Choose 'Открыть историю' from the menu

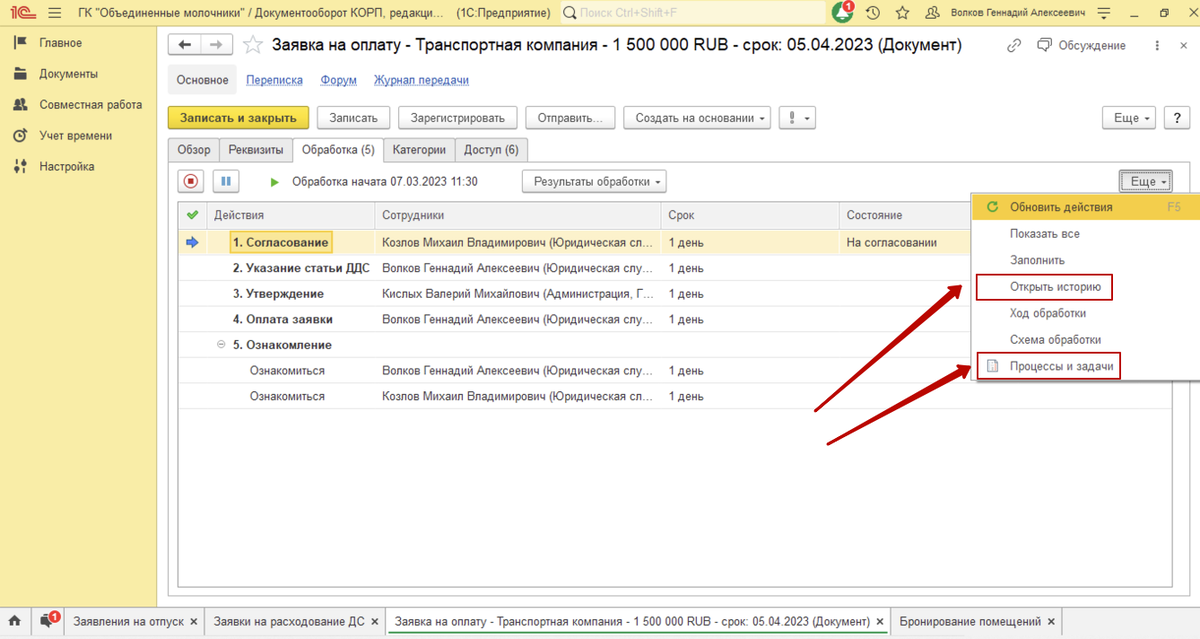1055,288
